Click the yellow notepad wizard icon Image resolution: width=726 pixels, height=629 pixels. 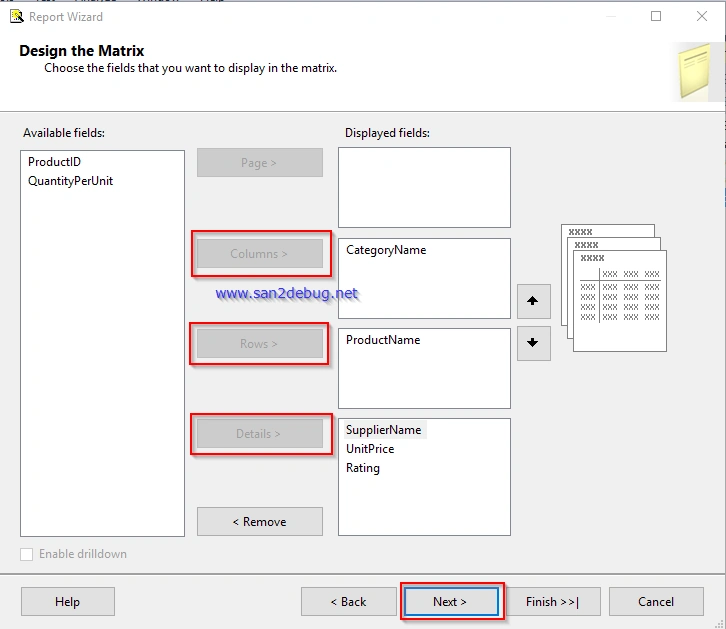[x=694, y=71]
